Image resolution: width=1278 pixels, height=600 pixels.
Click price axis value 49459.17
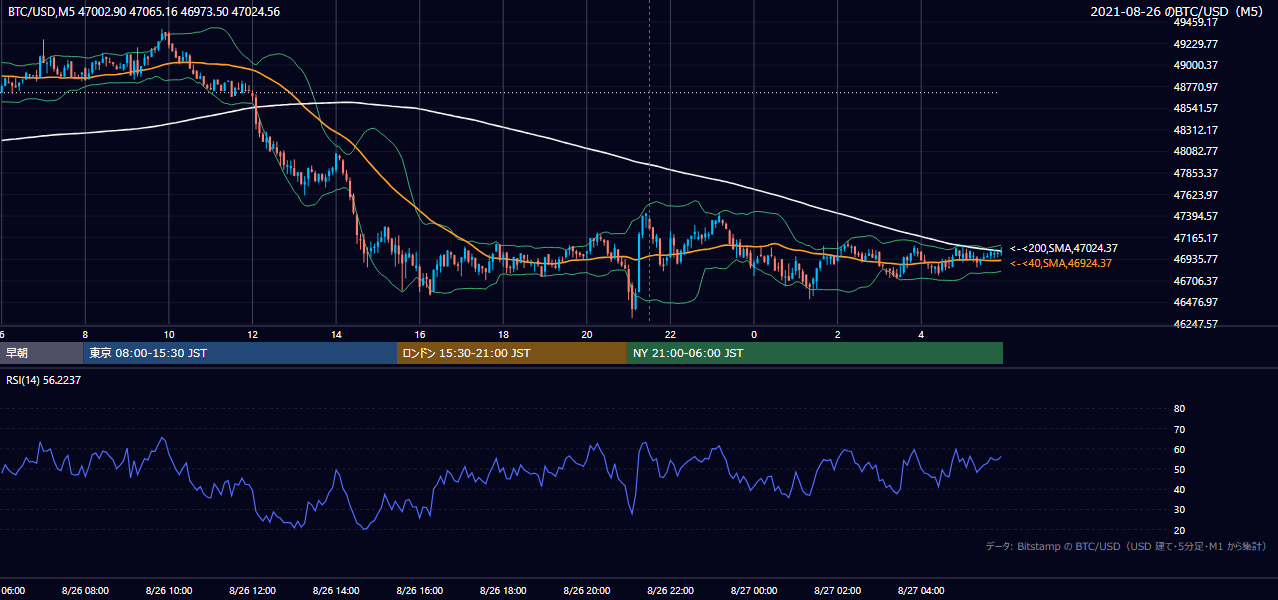click(x=1195, y=22)
